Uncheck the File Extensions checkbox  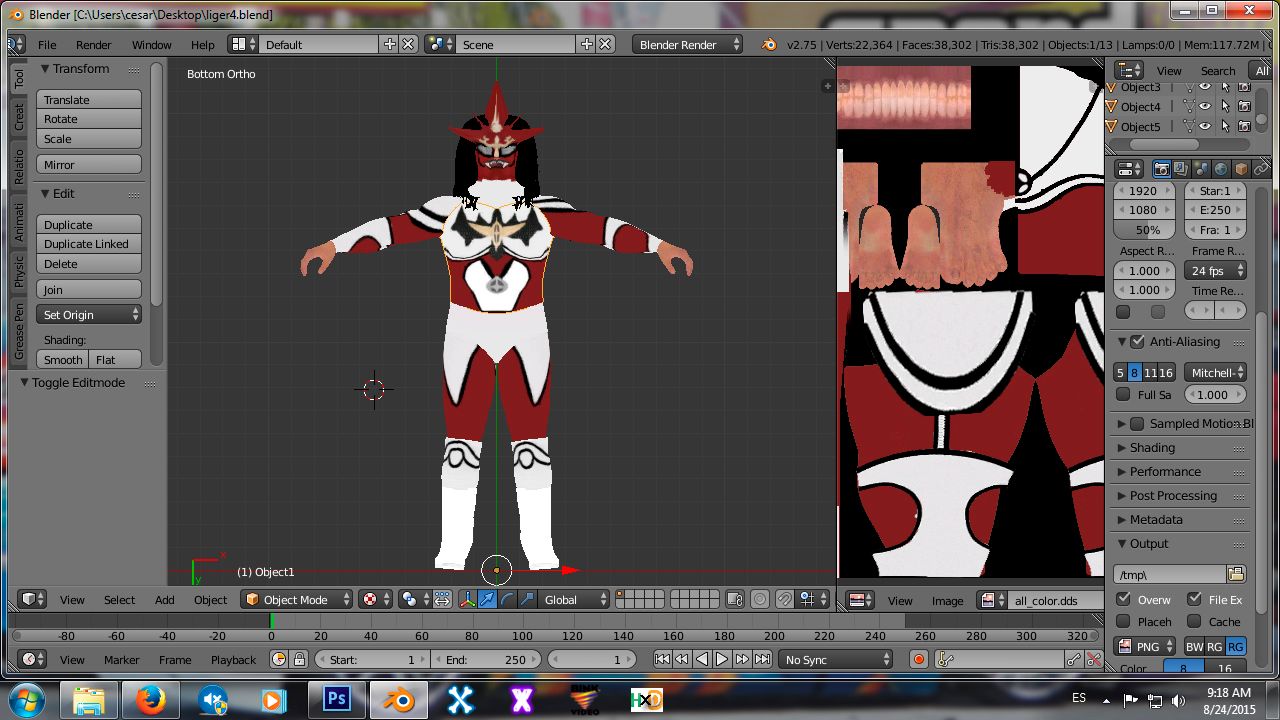pyautogui.click(x=1194, y=599)
